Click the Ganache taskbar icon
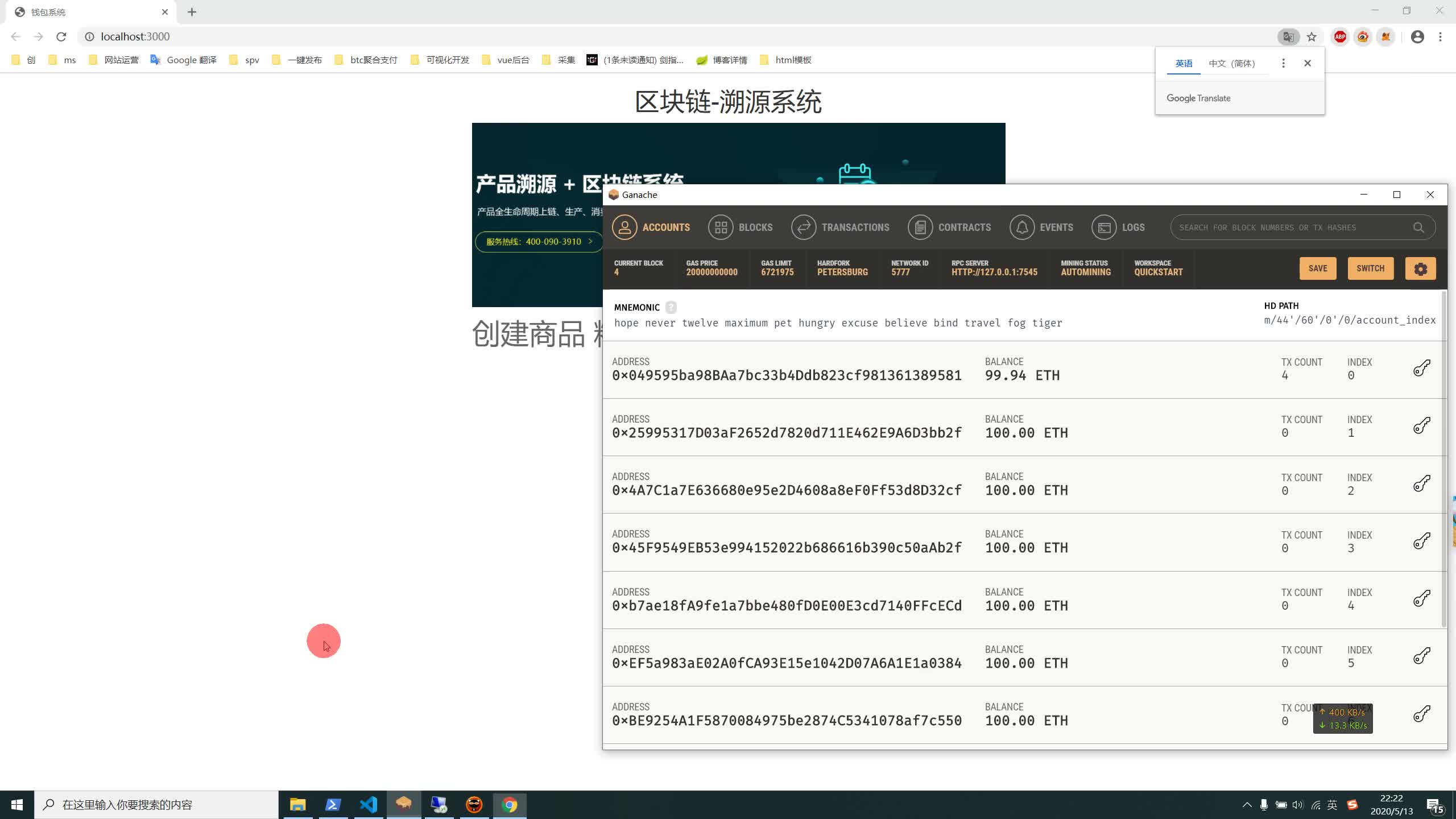The image size is (1456, 819). [404, 804]
